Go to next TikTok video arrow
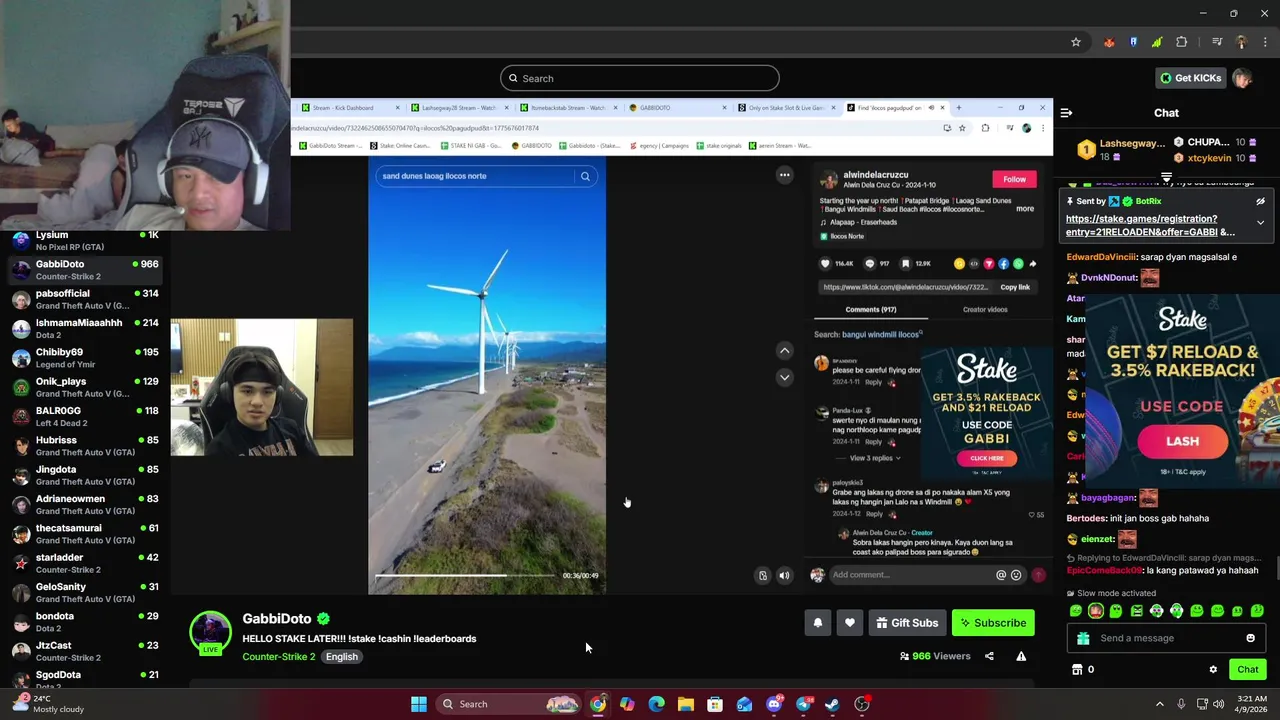The image size is (1280, 720). 784,377
